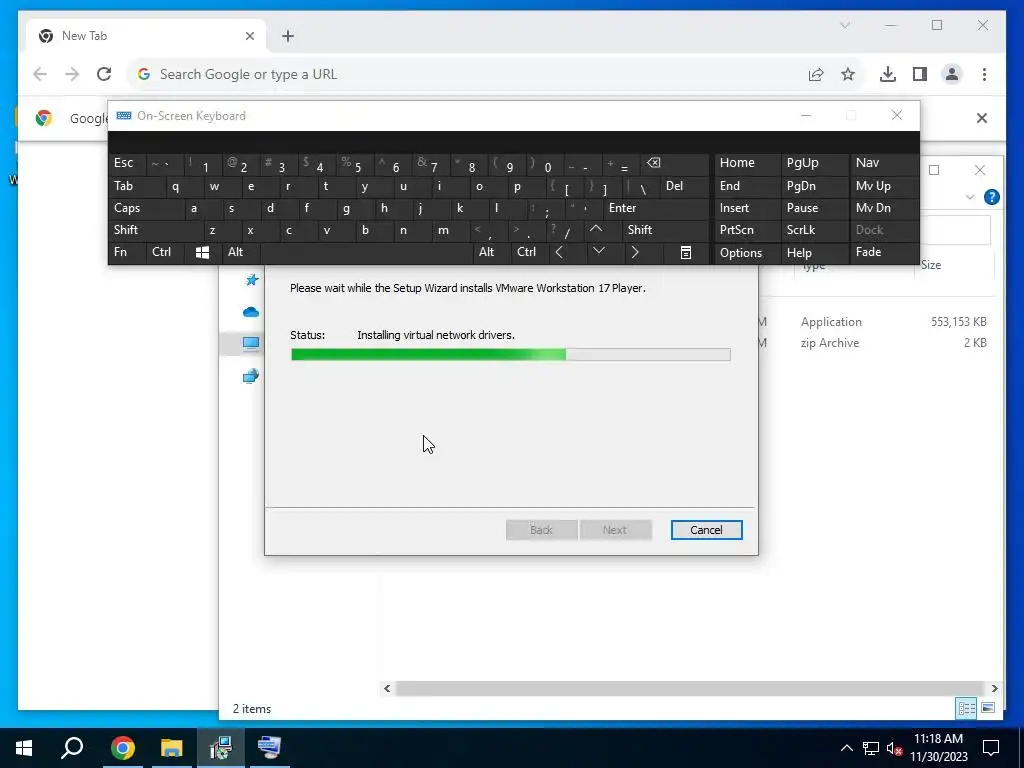Open taskbar search magnifier
Screen dimensions: 1024x768
pos(72,748)
